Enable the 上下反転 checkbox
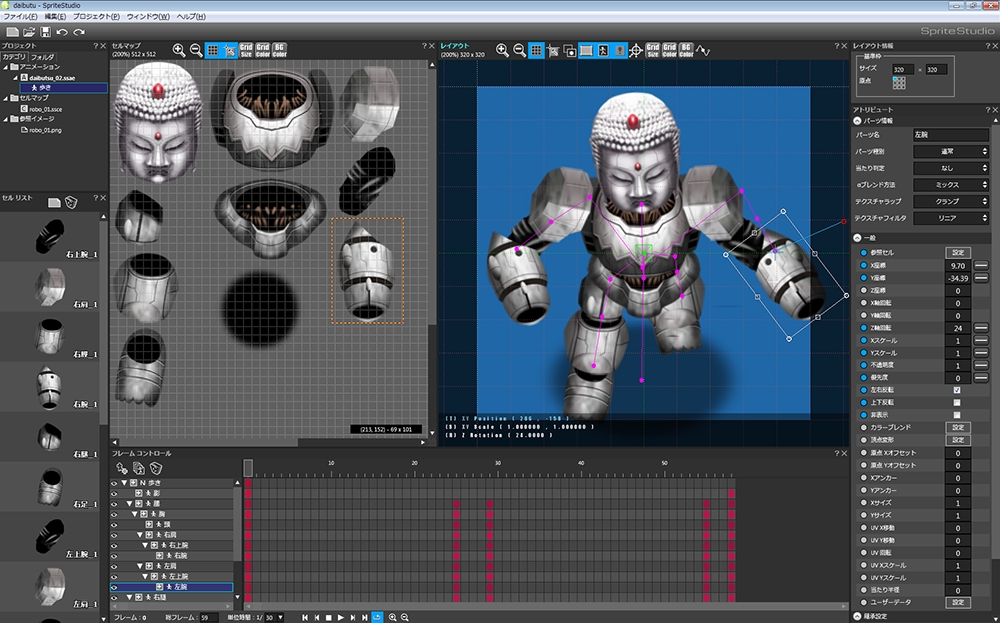 pos(956,402)
